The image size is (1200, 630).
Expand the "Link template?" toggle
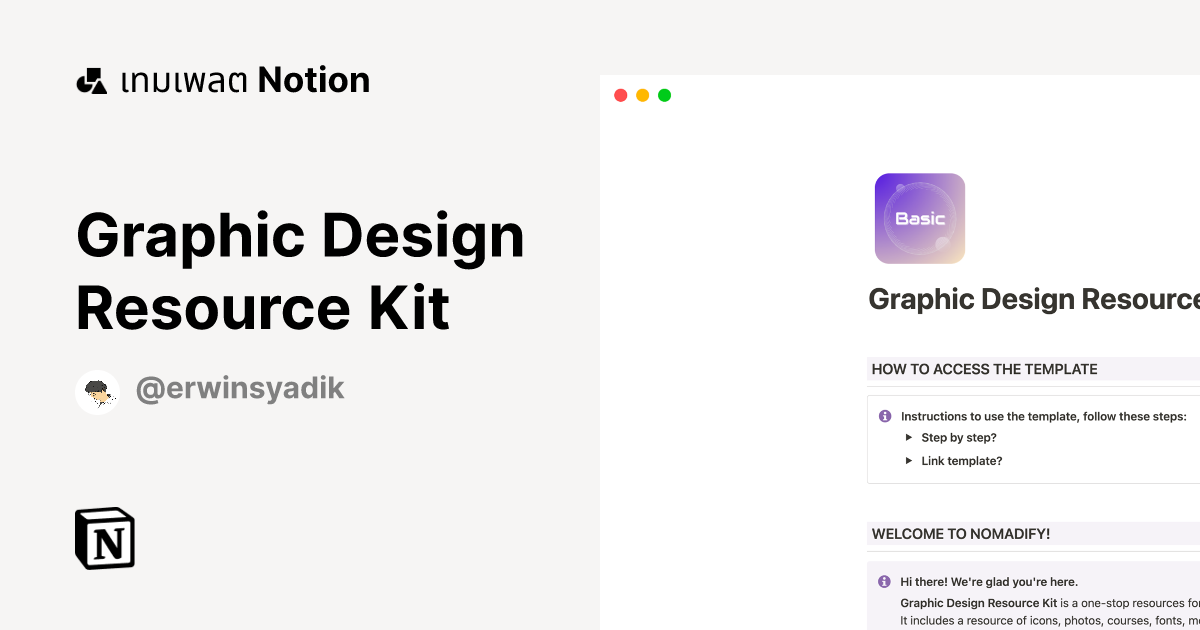910,461
